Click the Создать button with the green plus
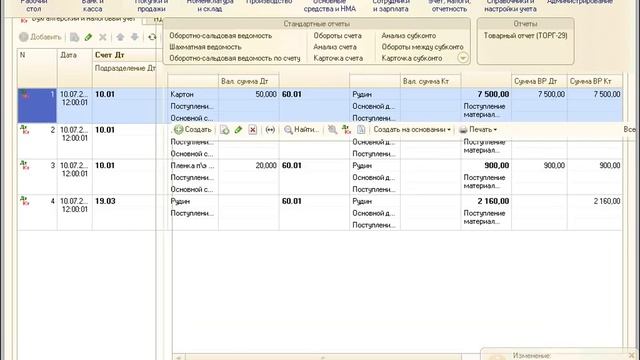Viewport: 640px width, 360px height. click(x=193, y=129)
